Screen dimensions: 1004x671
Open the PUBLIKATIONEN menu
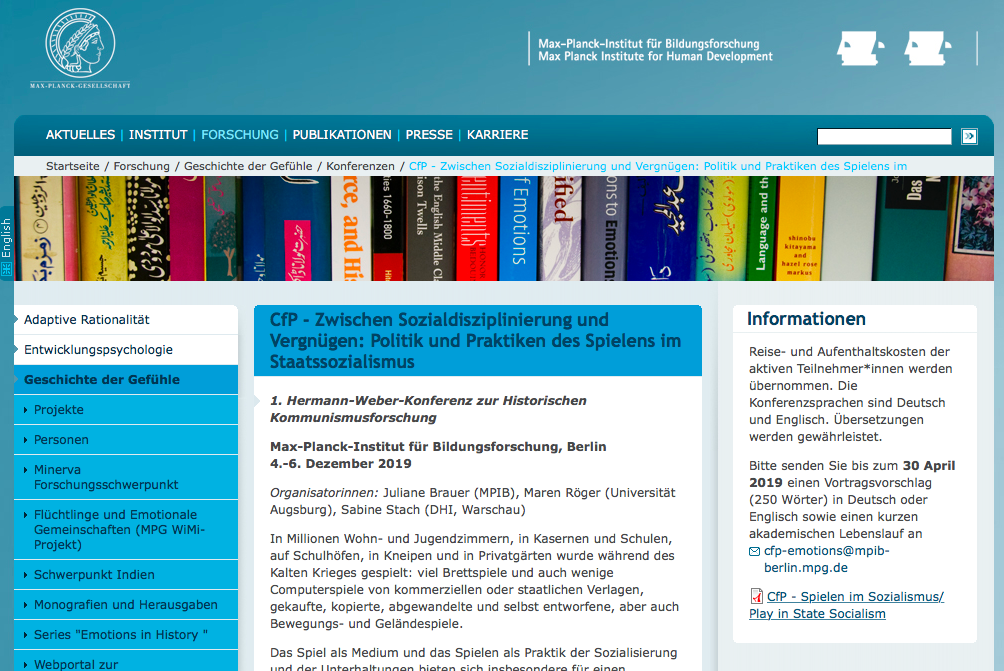click(x=342, y=135)
